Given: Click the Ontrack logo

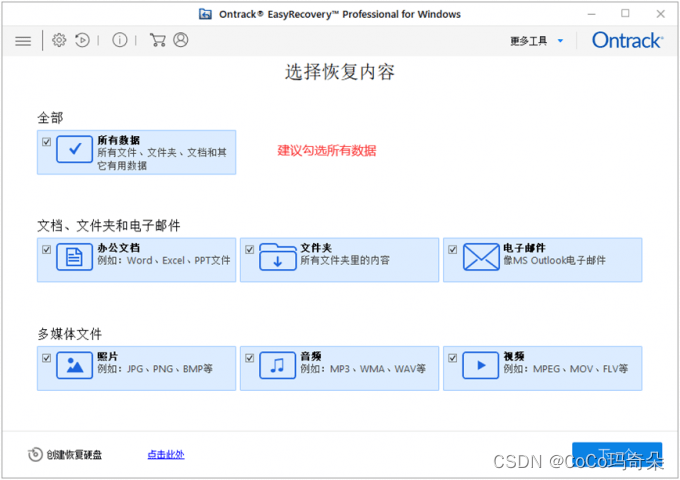Looking at the screenshot, I should tap(627, 40).
